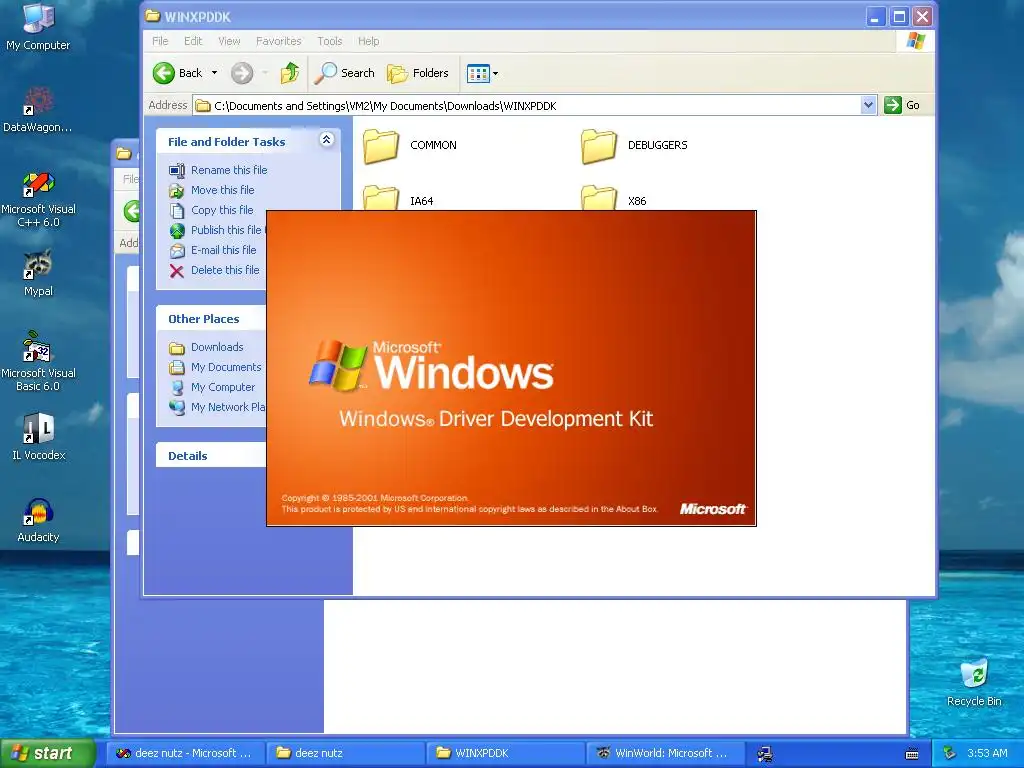The width and height of the screenshot is (1024, 768).
Task: Open the DataWagon desktop shortcut
Action: coord(38,110)
